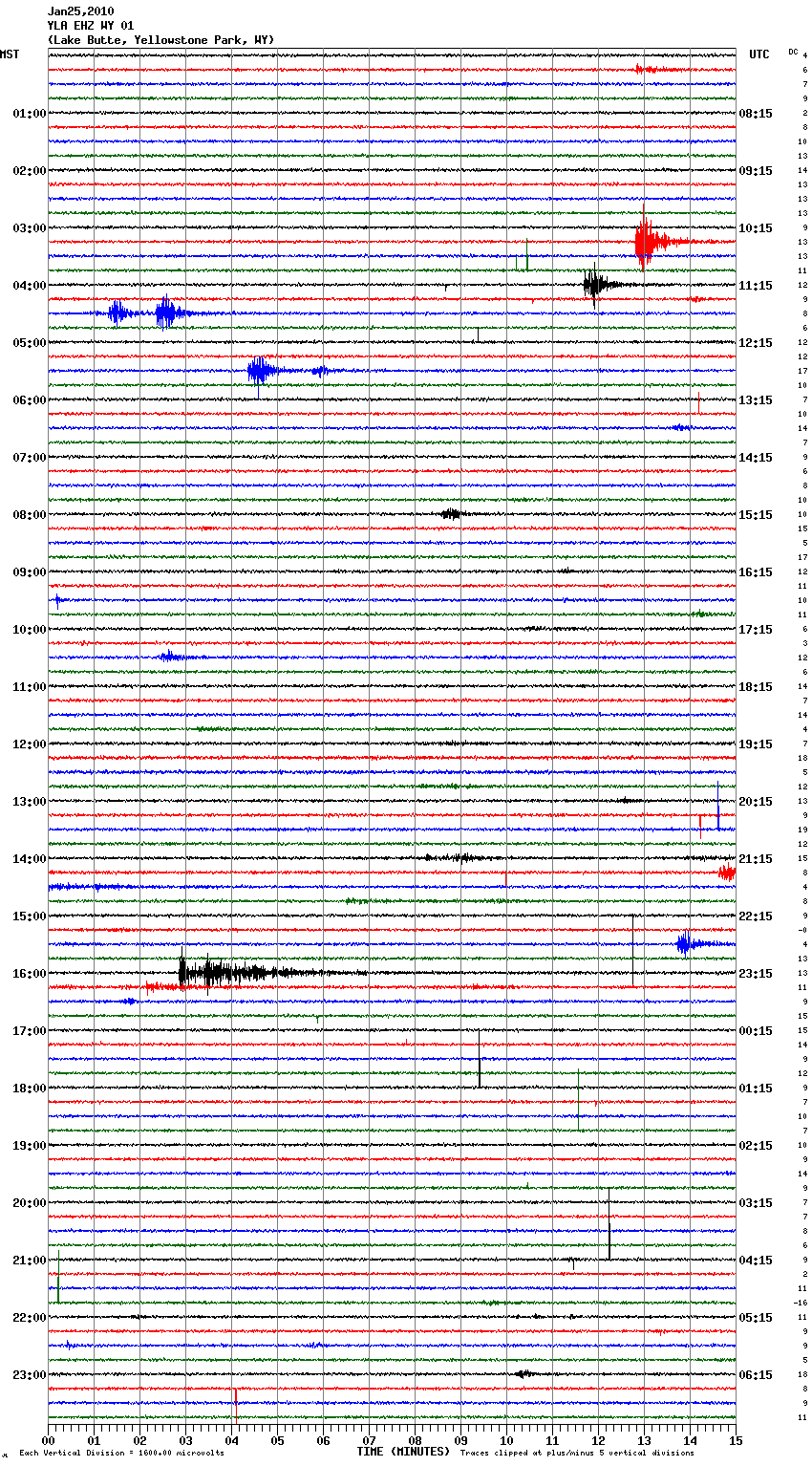
Task: Click the 00:15 UTC time label
Action: point(756,1031)
